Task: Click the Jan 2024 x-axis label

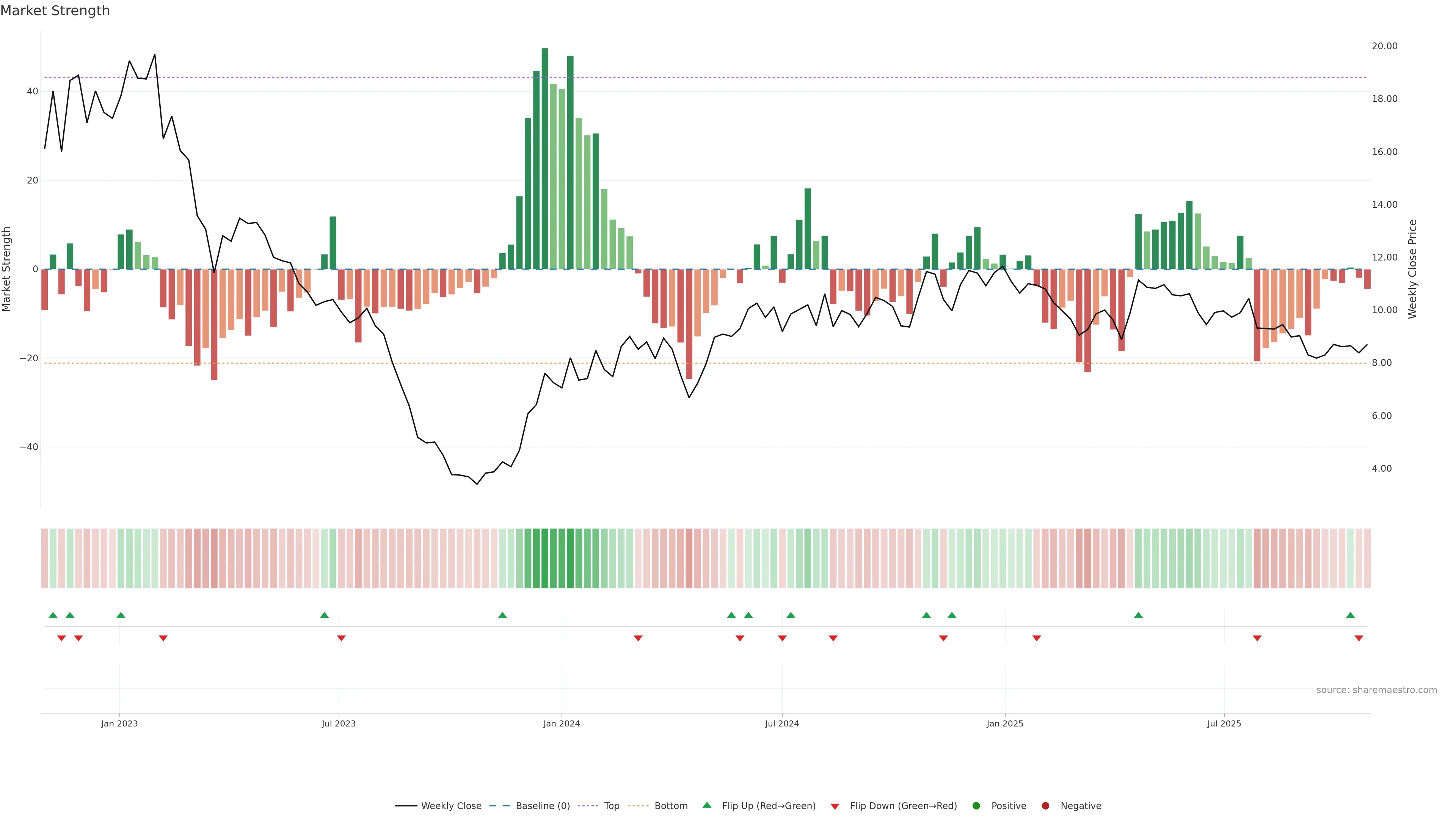Action: [561, 723]
